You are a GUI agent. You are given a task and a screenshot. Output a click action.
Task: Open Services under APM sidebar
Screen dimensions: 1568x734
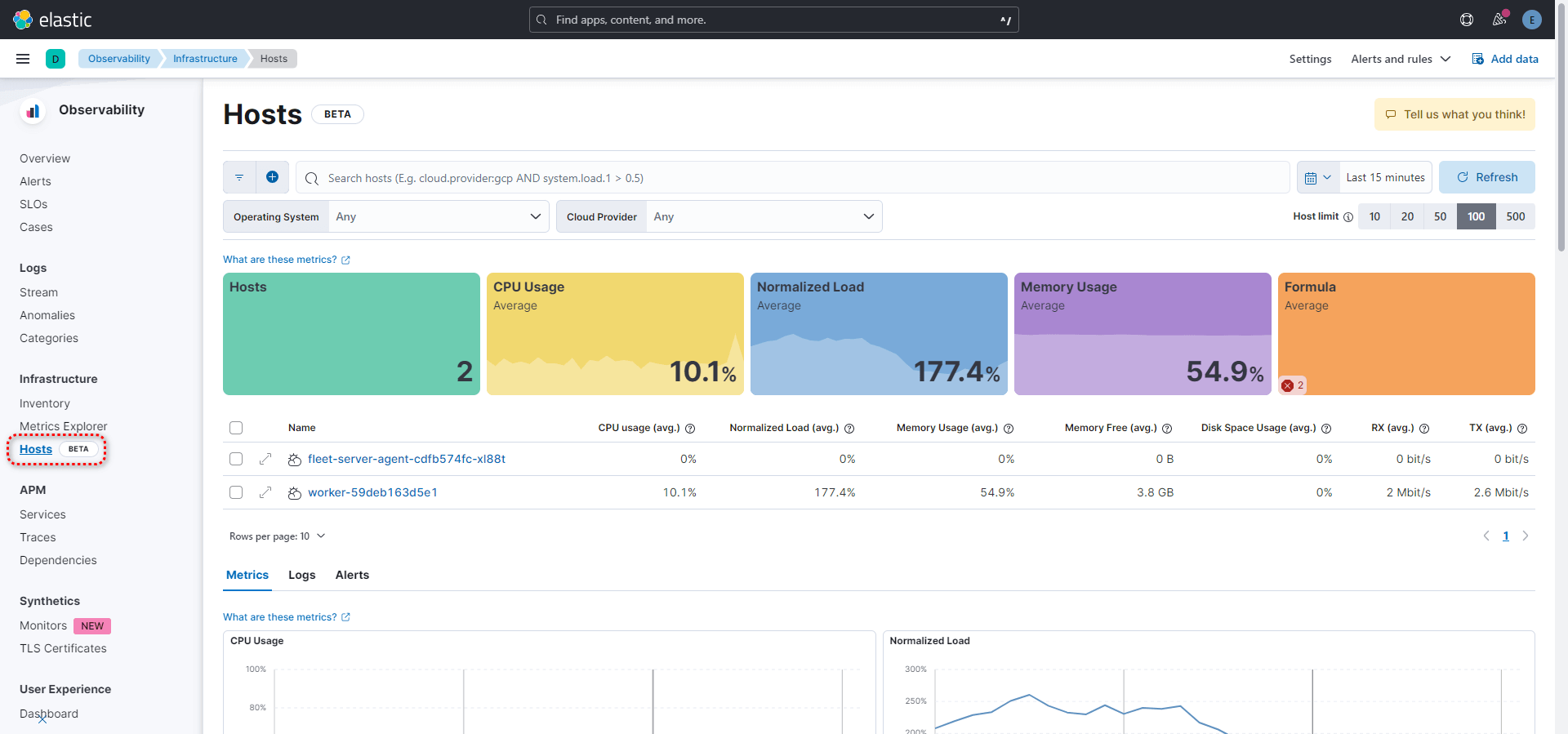[42, 514]
